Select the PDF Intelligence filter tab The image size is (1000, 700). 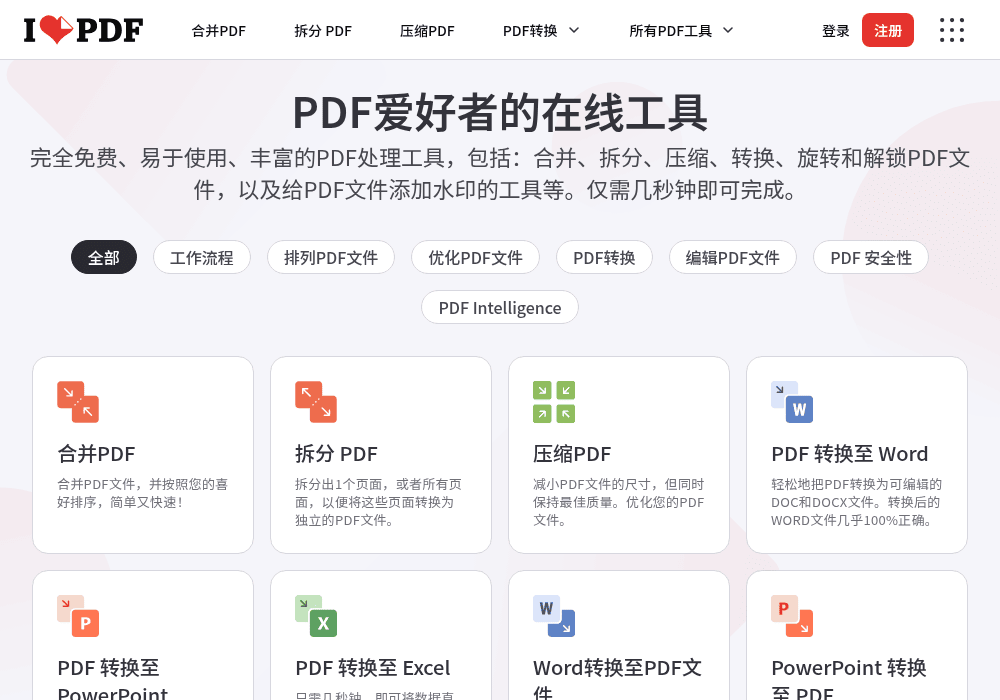(x=500, y=308)
